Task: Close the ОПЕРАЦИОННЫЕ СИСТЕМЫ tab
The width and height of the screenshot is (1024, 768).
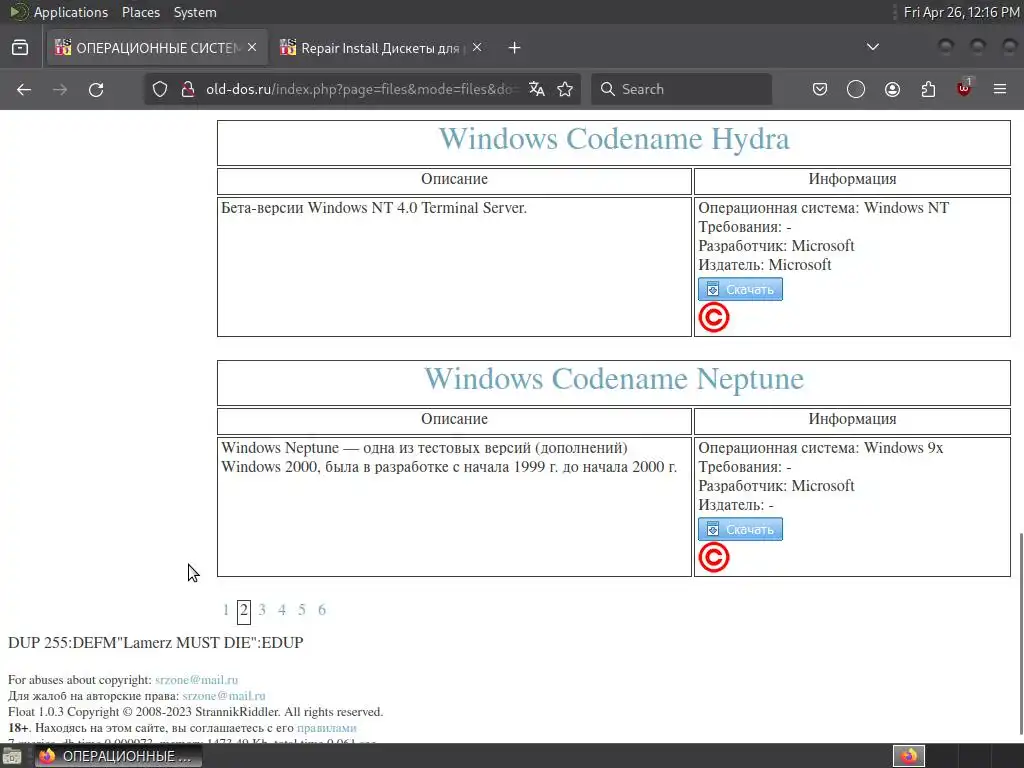Action: [x=252, y=48]
